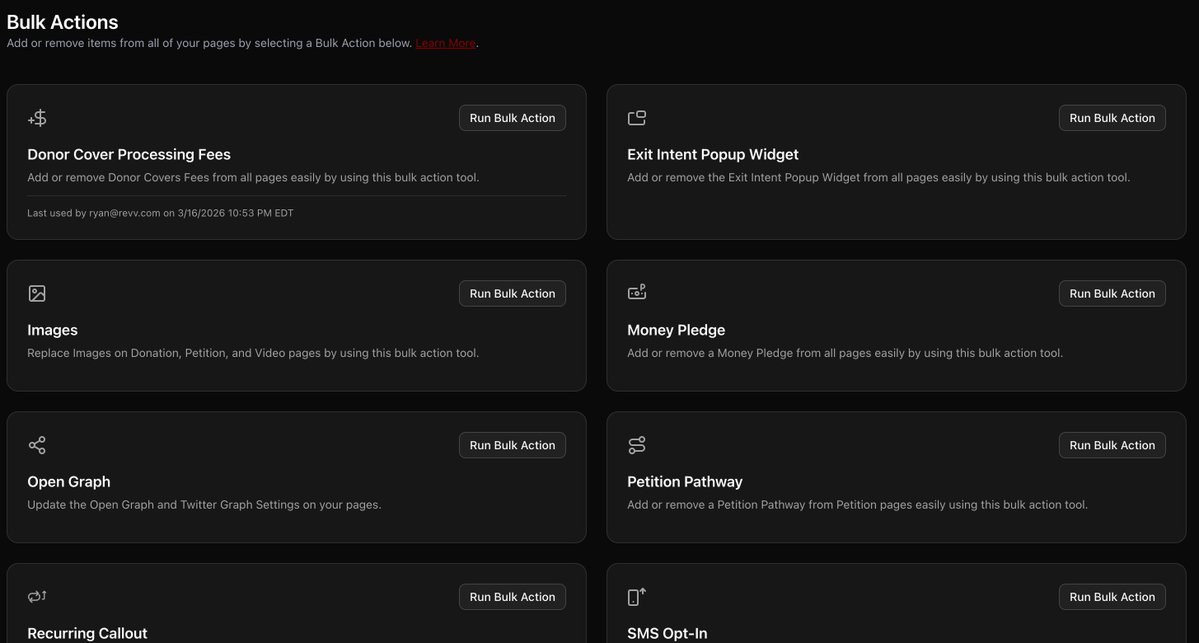
Task: Run Bulk Action for Petition Pathway
Action: coord(1112,445)
